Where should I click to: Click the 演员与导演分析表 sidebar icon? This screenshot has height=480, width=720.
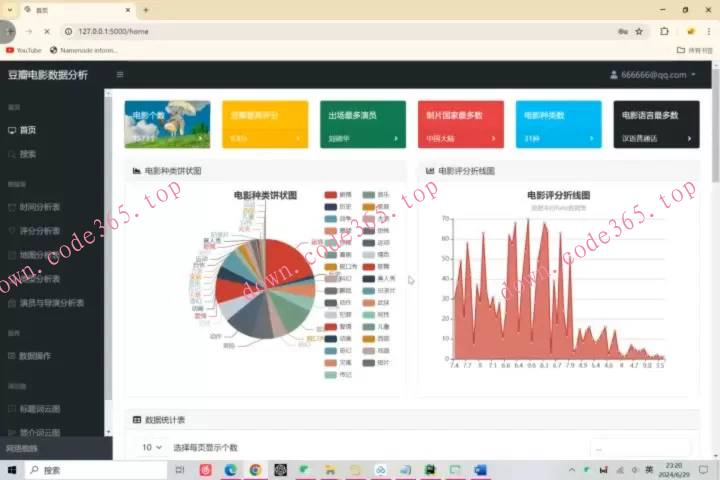(x=12, y=303)
